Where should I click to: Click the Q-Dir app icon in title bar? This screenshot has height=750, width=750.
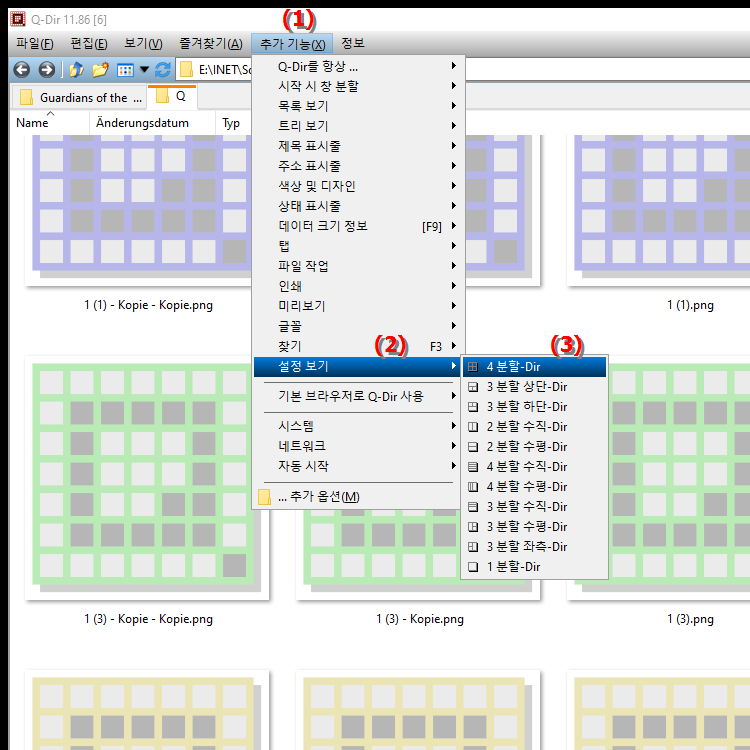pyautogui.click(x=18, y=19)
